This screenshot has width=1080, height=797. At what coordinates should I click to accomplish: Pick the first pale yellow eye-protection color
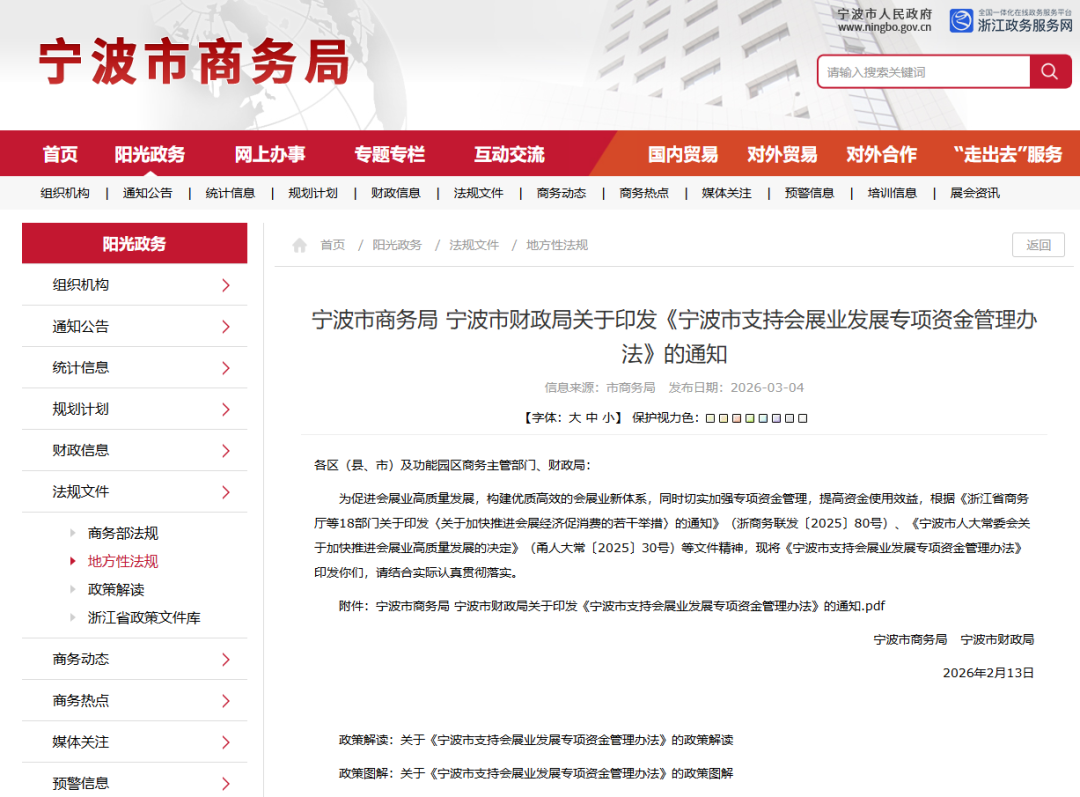[x=710, y=418]
